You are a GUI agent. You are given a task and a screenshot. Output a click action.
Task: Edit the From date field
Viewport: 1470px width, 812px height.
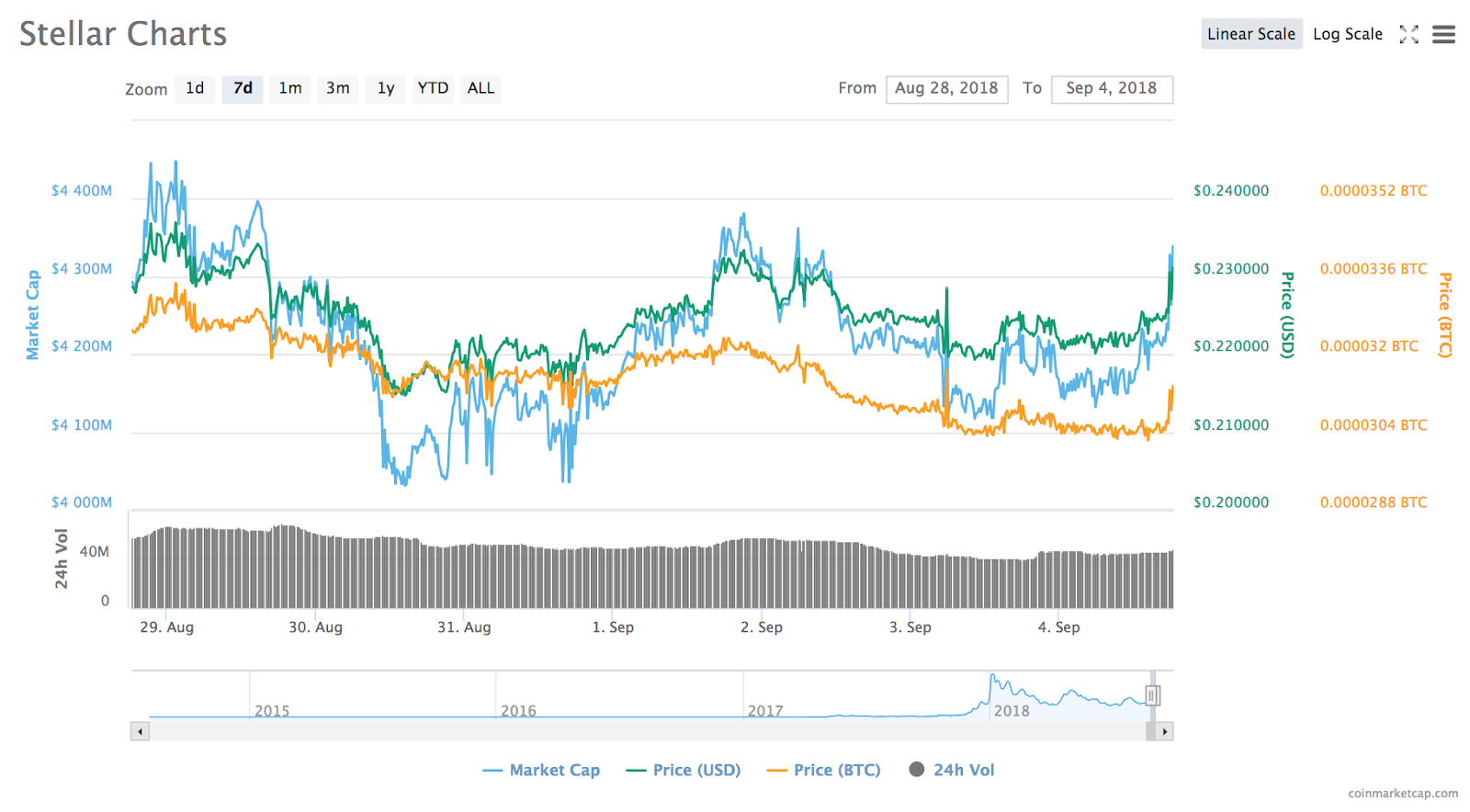point(946,89)
